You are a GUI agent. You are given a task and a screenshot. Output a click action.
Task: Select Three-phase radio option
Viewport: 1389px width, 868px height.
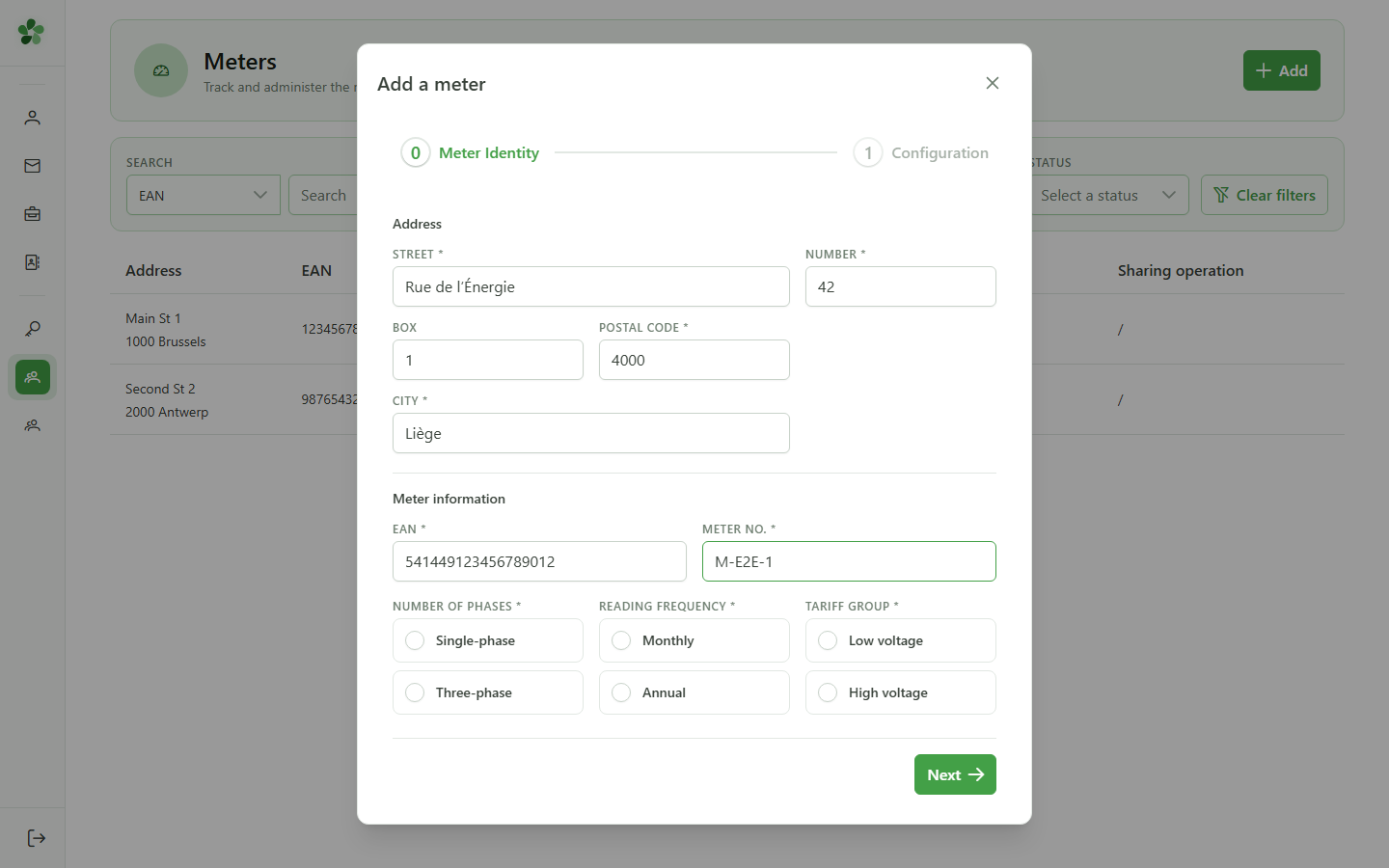(x=488, y=692)
